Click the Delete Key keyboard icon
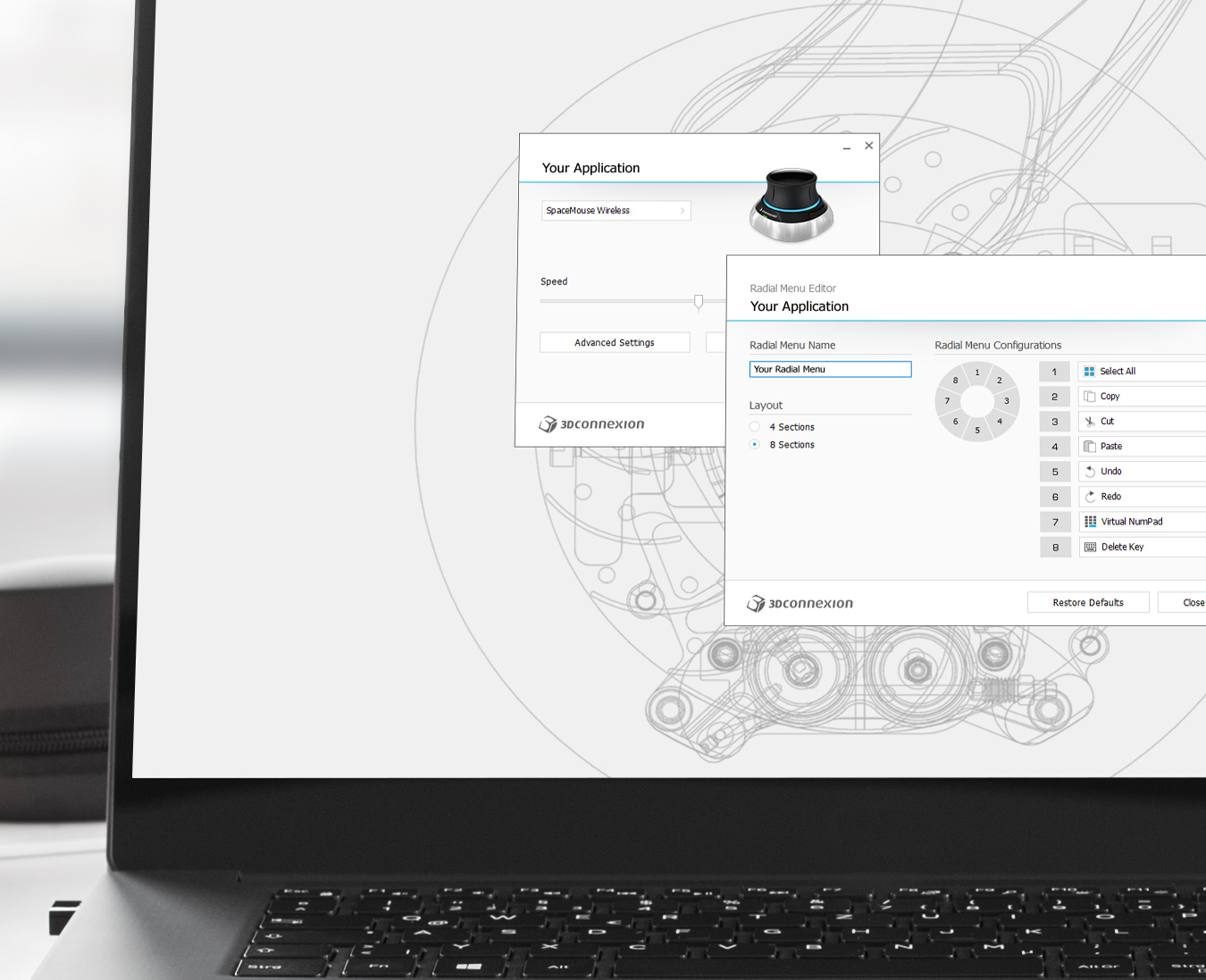Image resolution: width=1206 pixels, height=980 pixels. click(1090, 547)
